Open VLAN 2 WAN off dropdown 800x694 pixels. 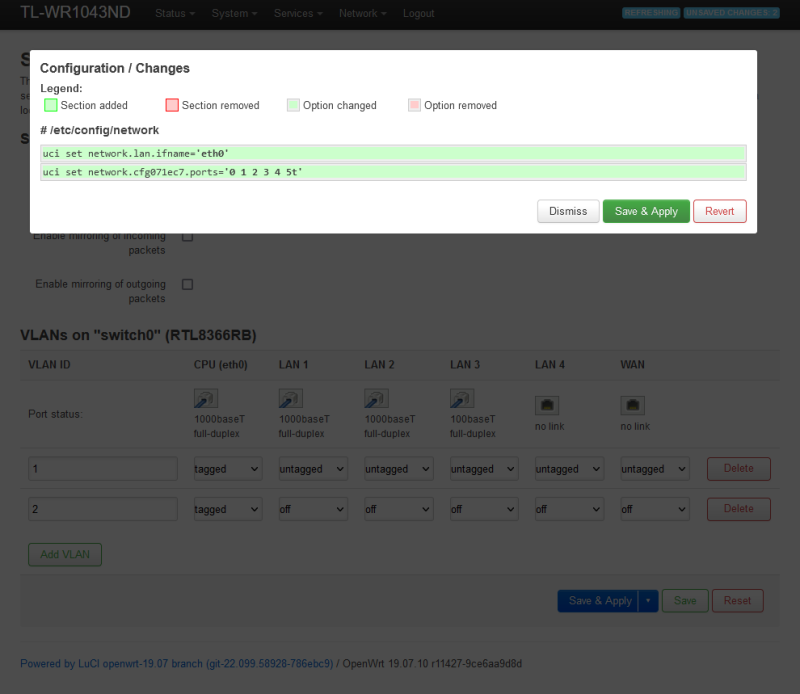655,509
